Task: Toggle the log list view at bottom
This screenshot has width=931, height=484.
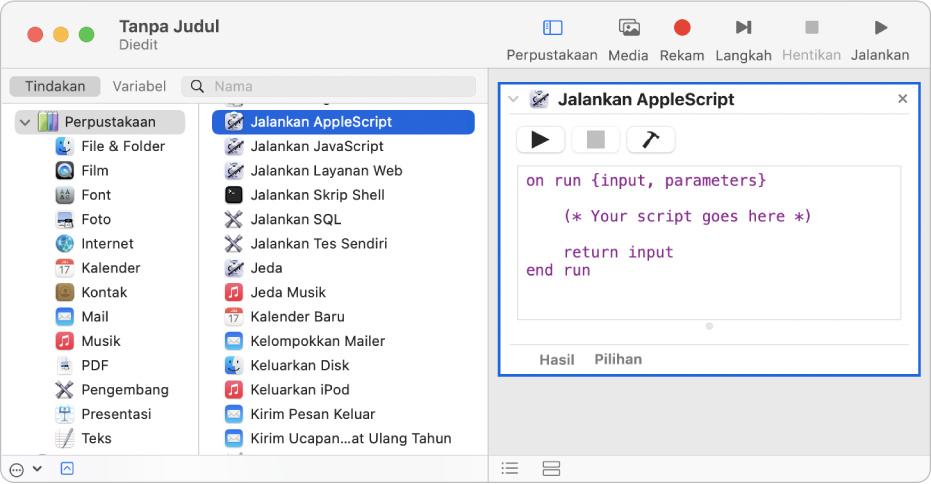Action: [x=510, y=468]
